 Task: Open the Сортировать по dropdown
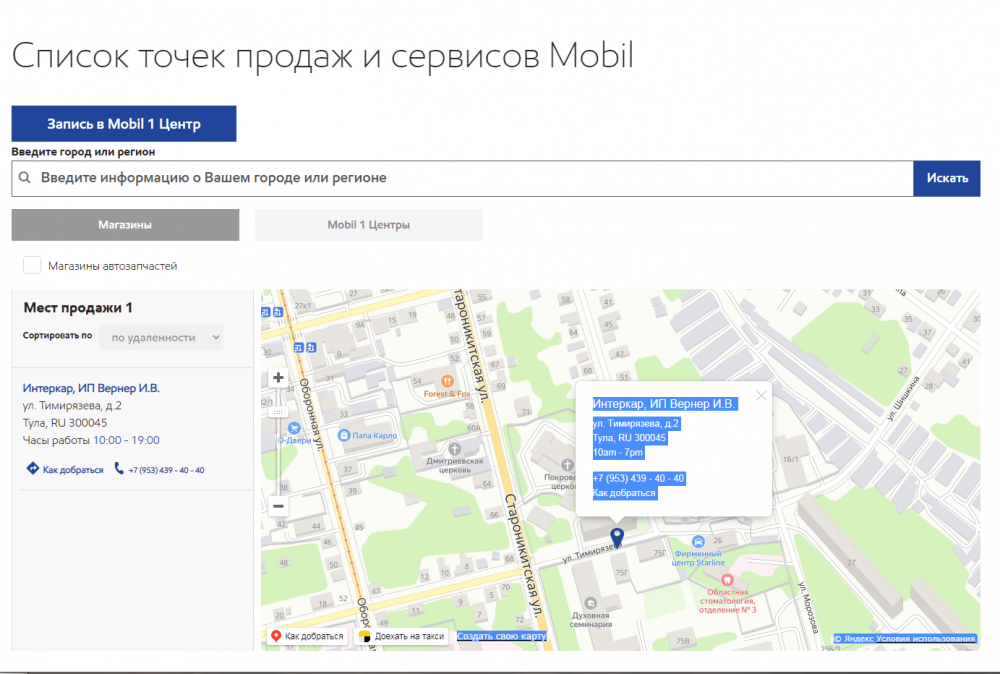click(161, 337)
